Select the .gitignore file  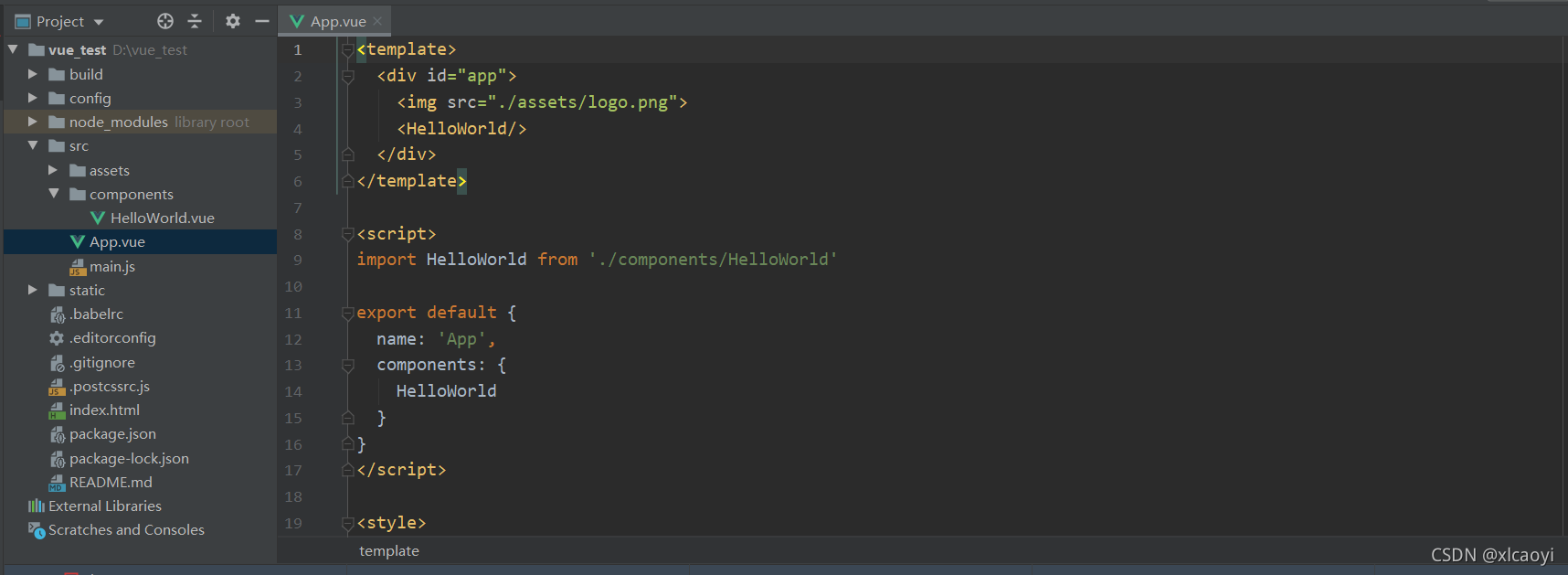pos(102,362)
